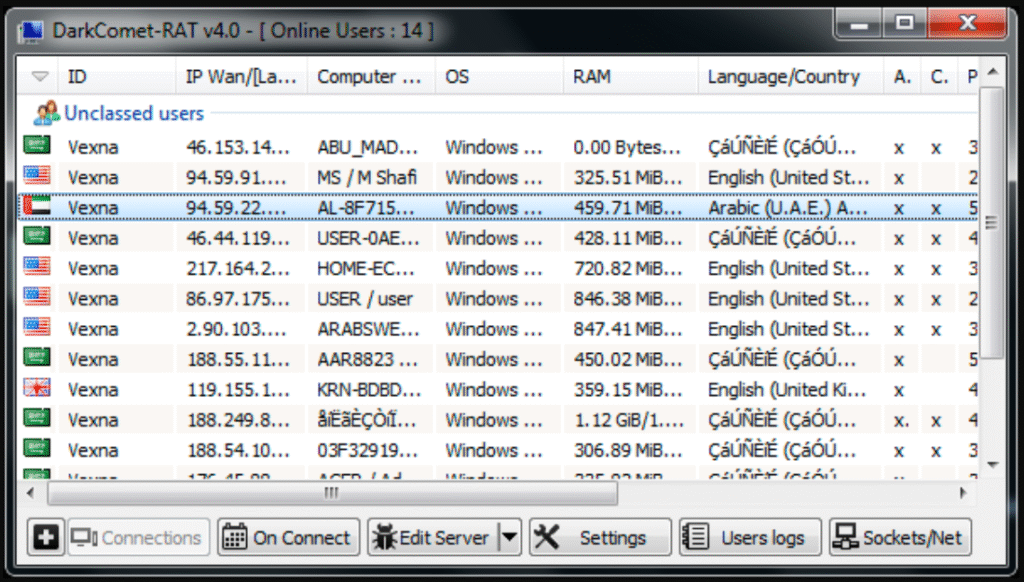Click the plus icon button at bottom left

[46, 537]
